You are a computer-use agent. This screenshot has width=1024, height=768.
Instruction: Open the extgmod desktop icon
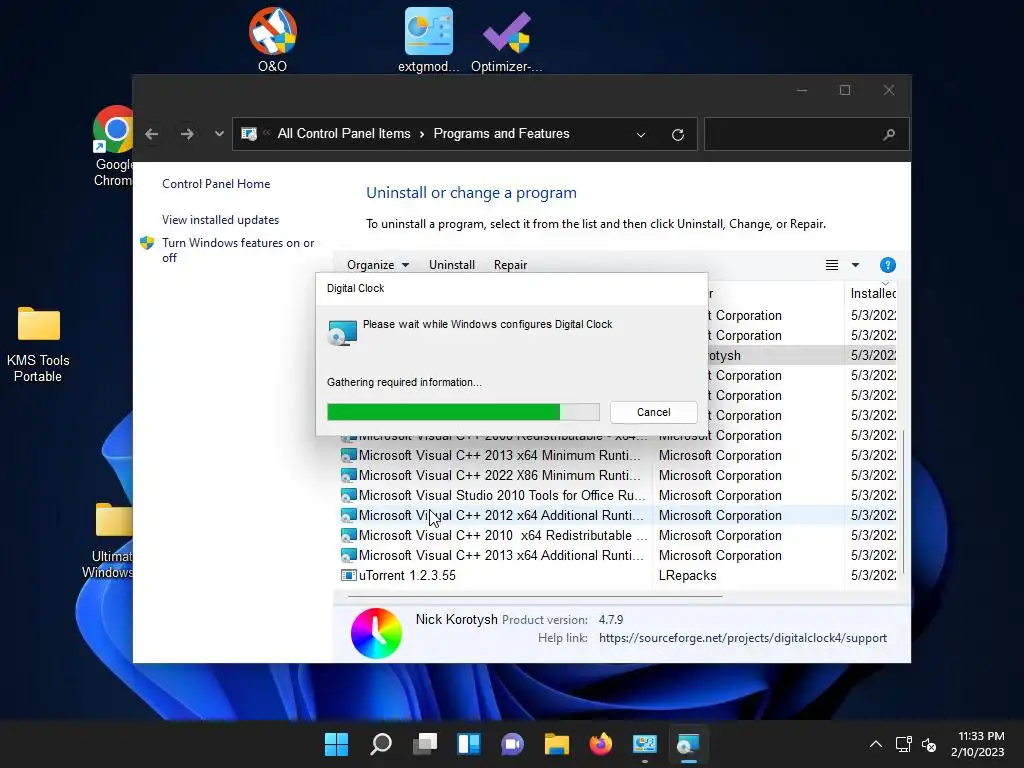pos(428,39)
